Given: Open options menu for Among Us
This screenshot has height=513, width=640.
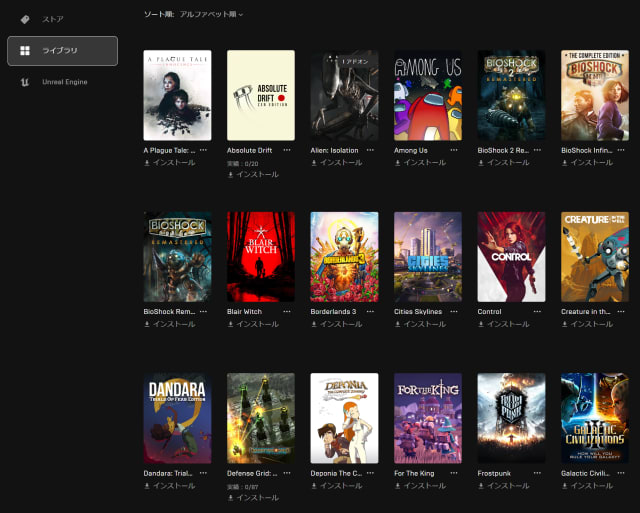Looking at the screenshot, I should click(454, 150).
